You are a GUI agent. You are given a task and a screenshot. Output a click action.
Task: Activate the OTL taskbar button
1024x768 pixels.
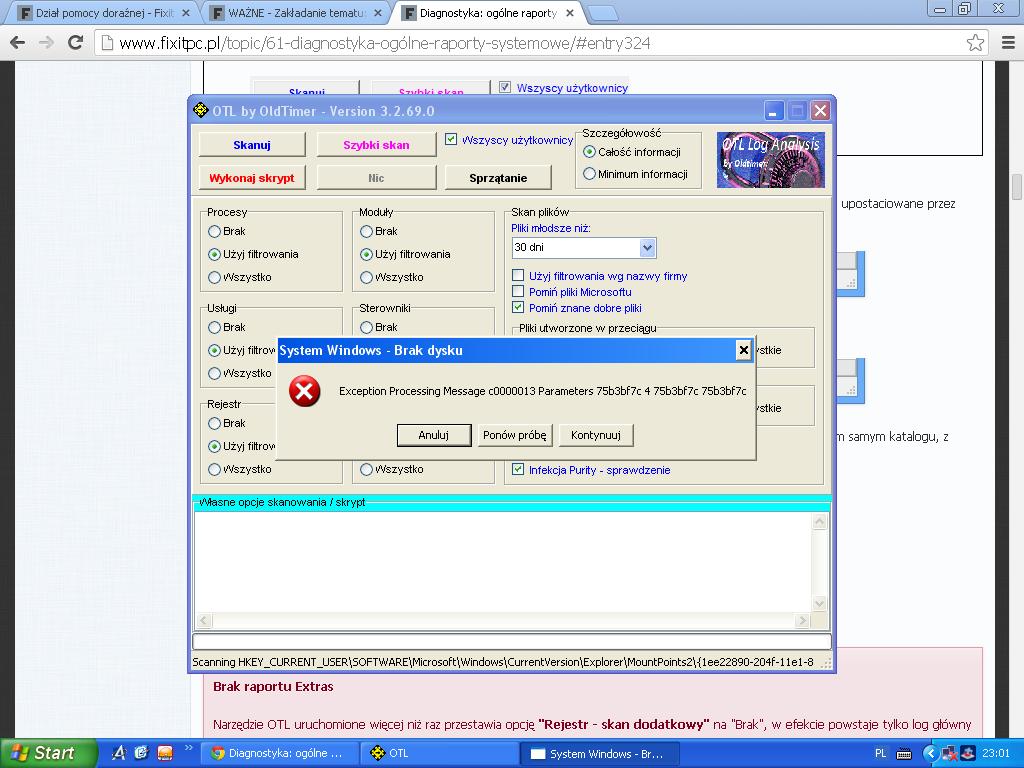coord(440,754)
